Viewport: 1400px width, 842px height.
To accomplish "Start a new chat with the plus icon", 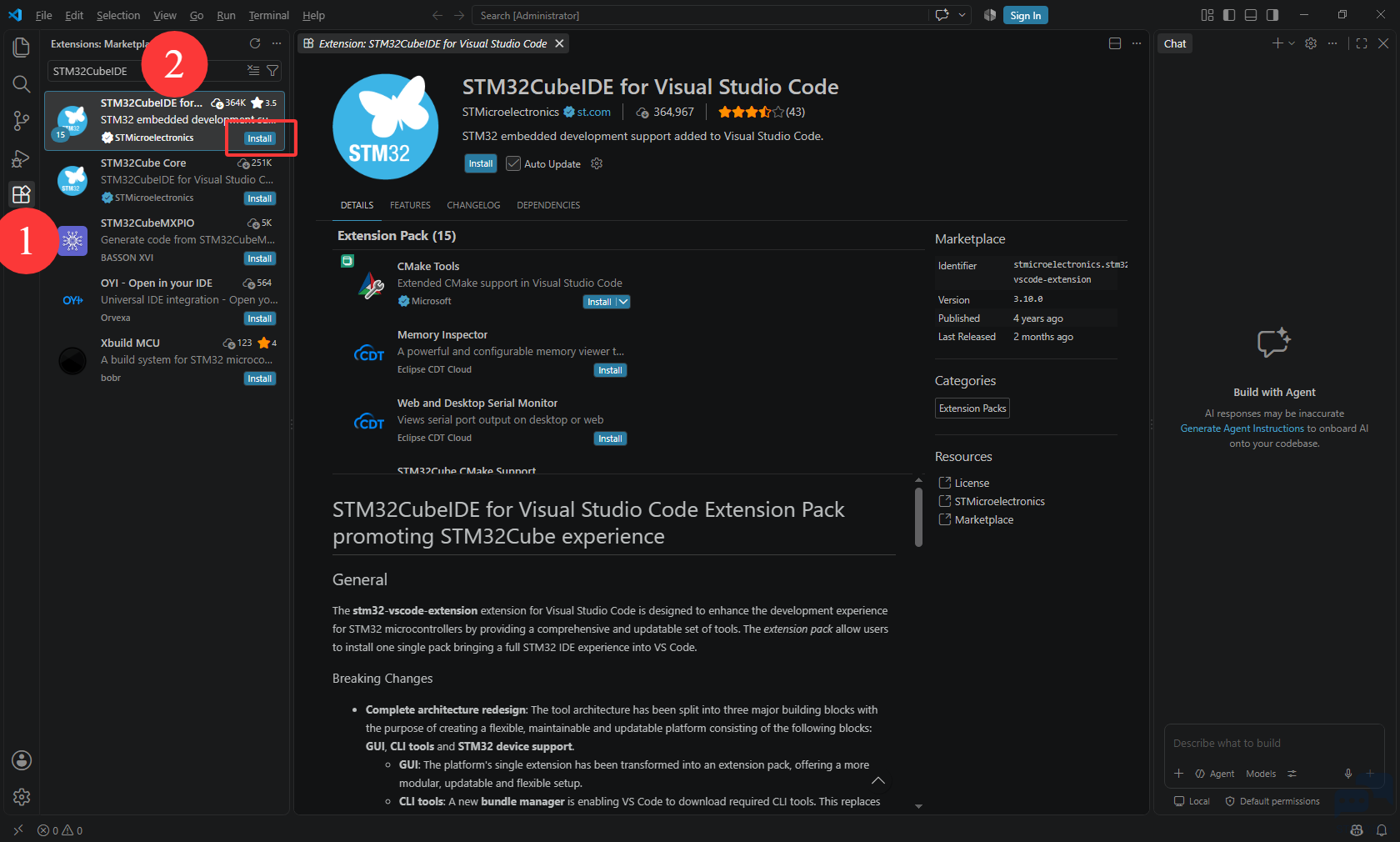I will [x=1277, y=43].
